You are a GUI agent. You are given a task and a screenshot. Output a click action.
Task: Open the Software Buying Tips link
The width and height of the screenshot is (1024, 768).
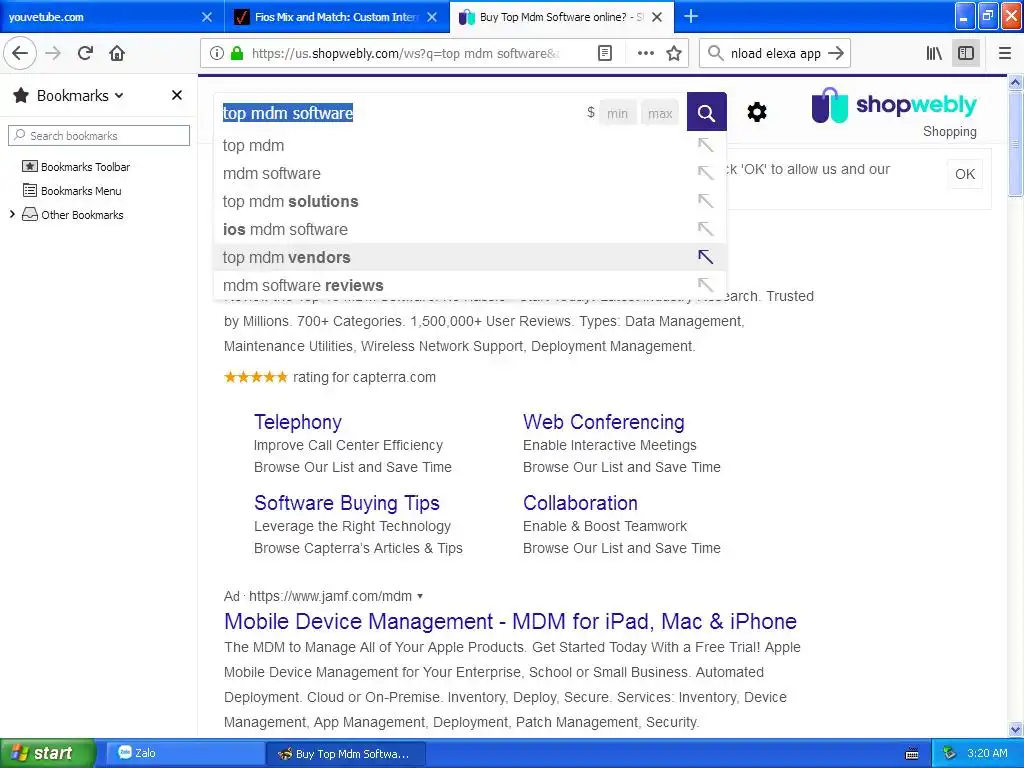347,503
